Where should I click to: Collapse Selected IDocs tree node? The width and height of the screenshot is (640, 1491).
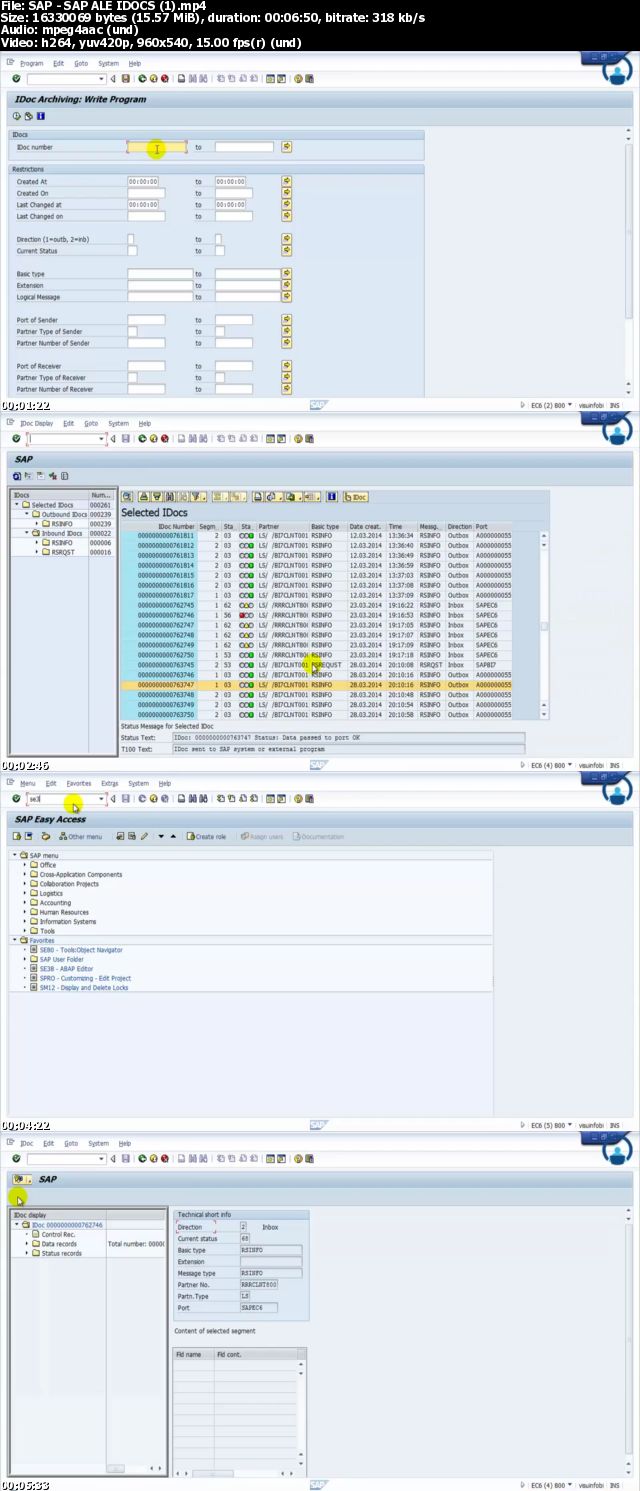point(17,505)
